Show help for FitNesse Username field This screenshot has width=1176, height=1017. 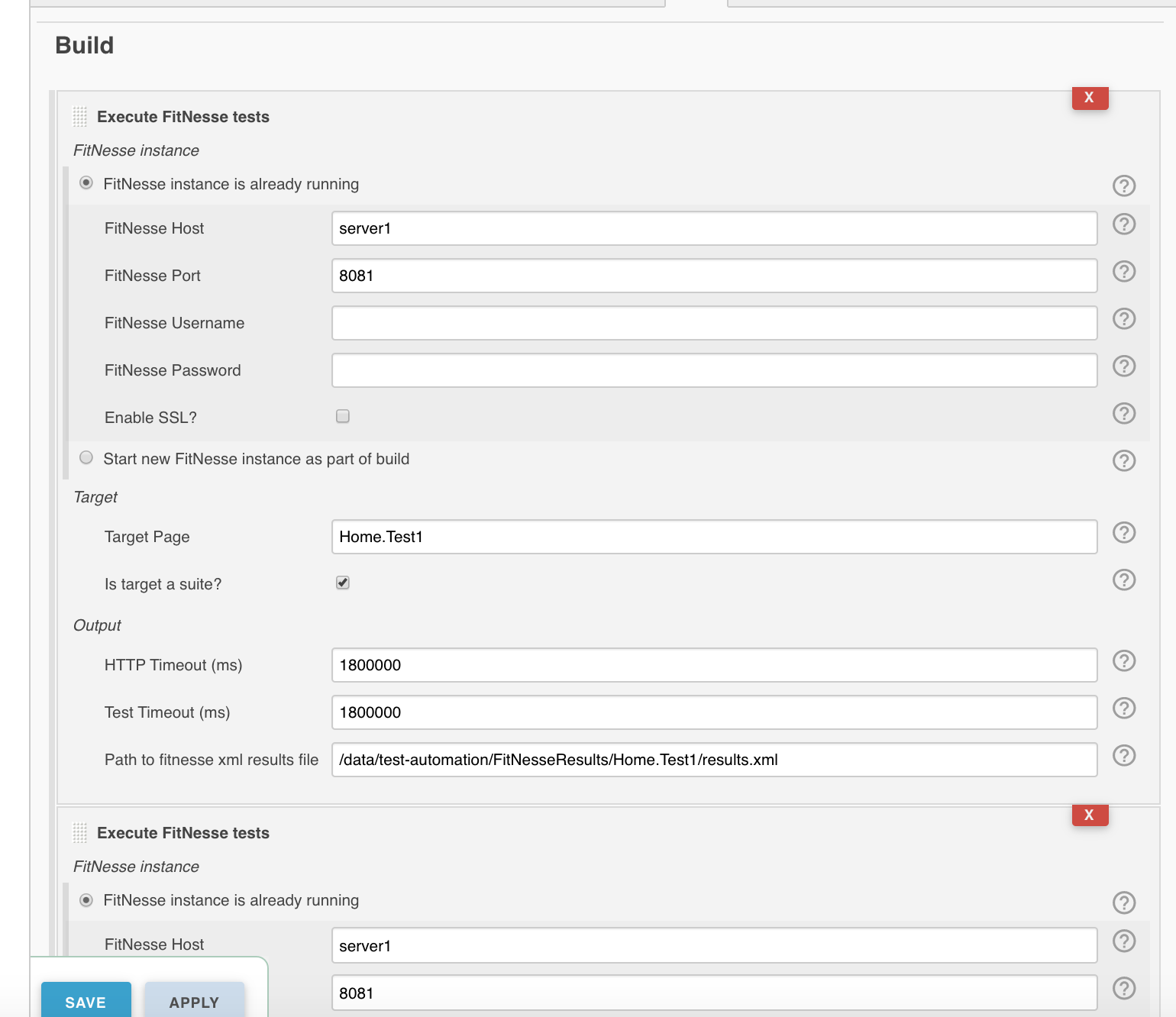click(1123, 318)
